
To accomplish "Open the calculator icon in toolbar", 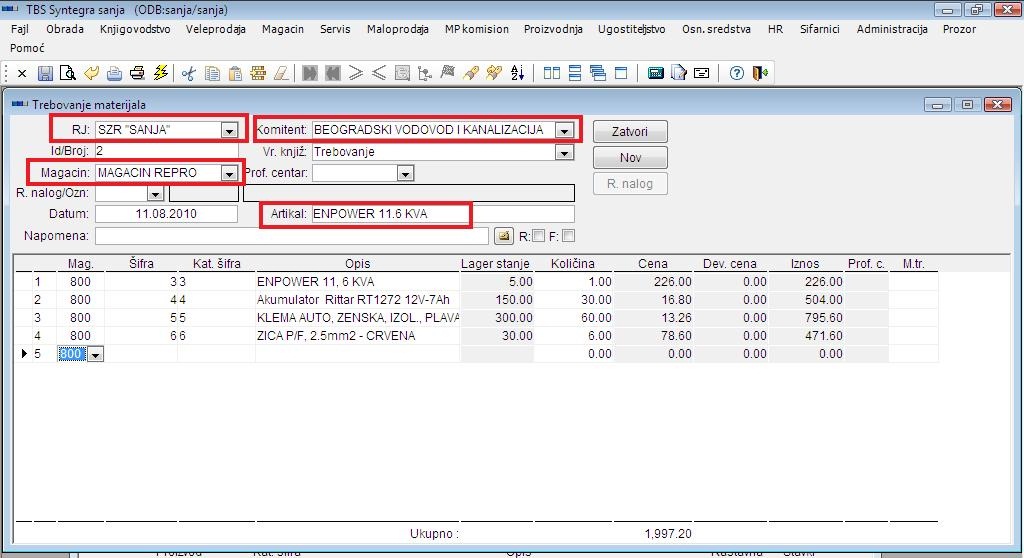I will [x=656, y=73].
